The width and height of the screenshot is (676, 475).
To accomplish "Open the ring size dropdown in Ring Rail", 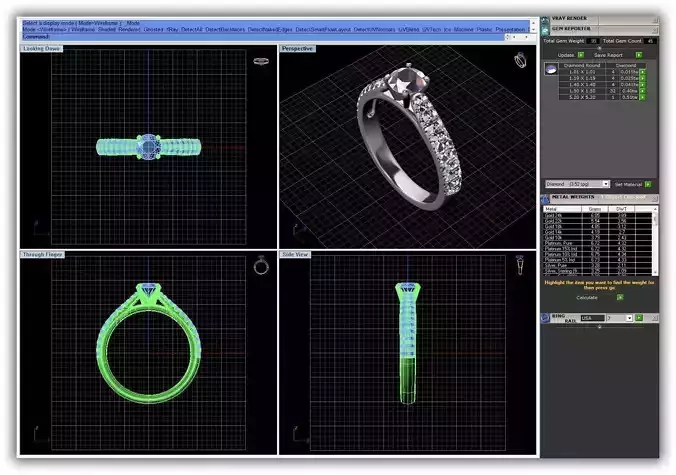I will [629, 318].
